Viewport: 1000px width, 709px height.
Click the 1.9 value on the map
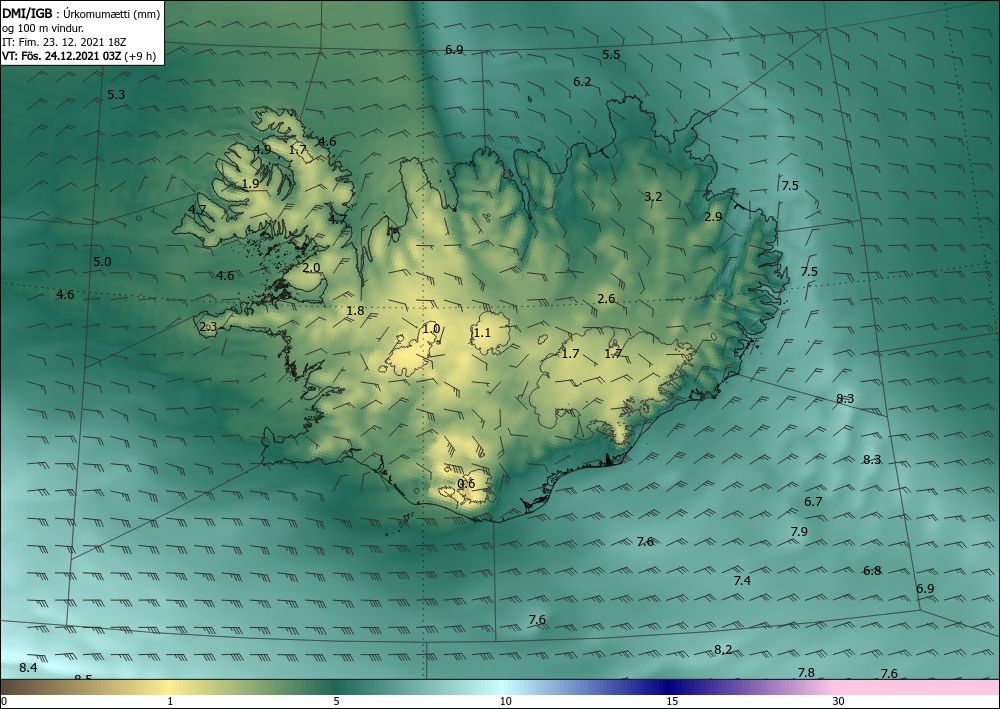click(x=251, y=184)
